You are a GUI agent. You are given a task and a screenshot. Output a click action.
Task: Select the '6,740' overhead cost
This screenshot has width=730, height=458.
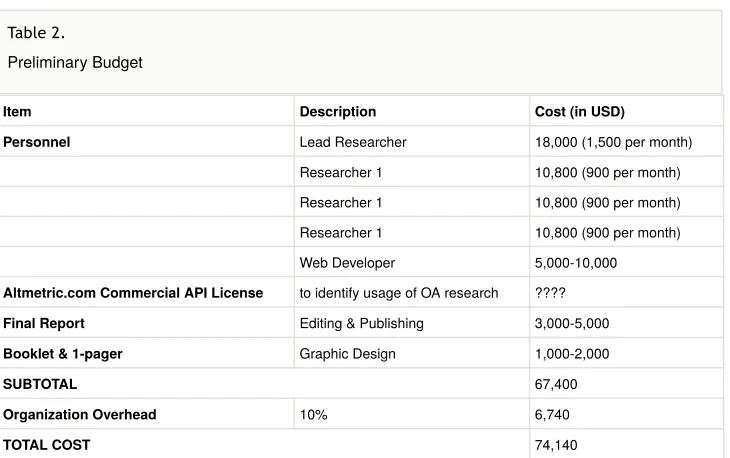click(x=552, y=415)
